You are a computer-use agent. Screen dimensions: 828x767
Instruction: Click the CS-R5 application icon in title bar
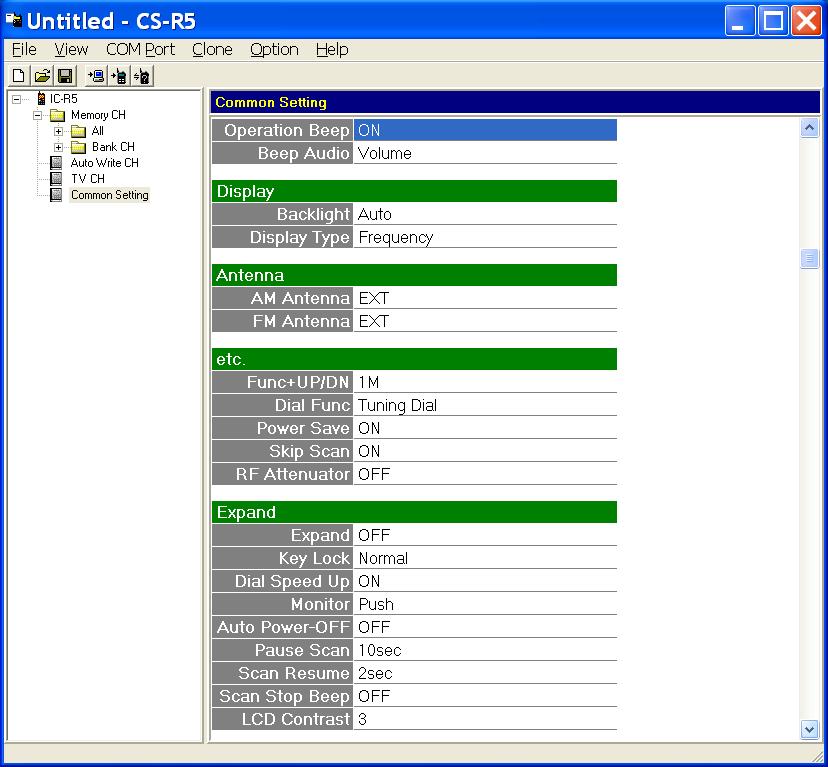(x=14, y=21)
